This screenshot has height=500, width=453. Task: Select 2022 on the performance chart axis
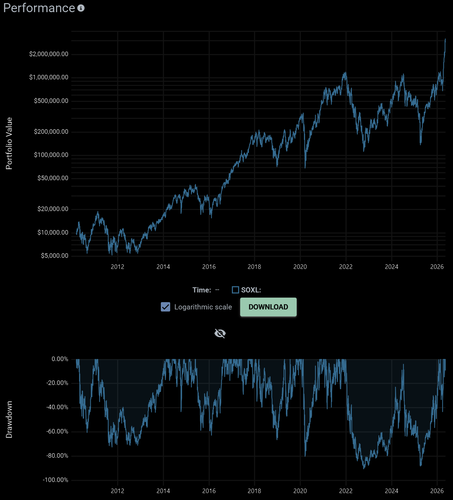[346, 267]
